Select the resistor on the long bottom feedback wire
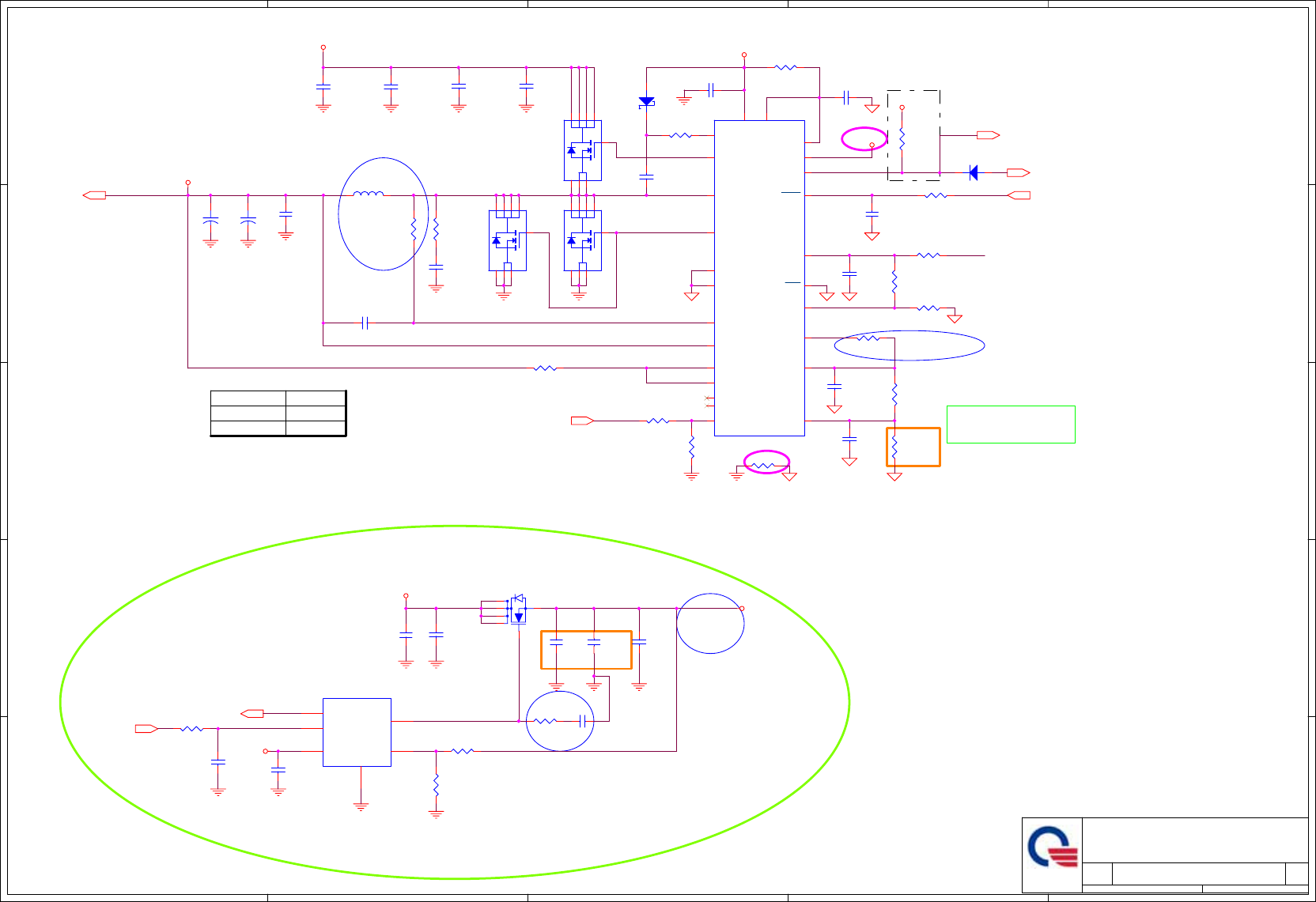The image size is (1316, 902). [545, 368]
